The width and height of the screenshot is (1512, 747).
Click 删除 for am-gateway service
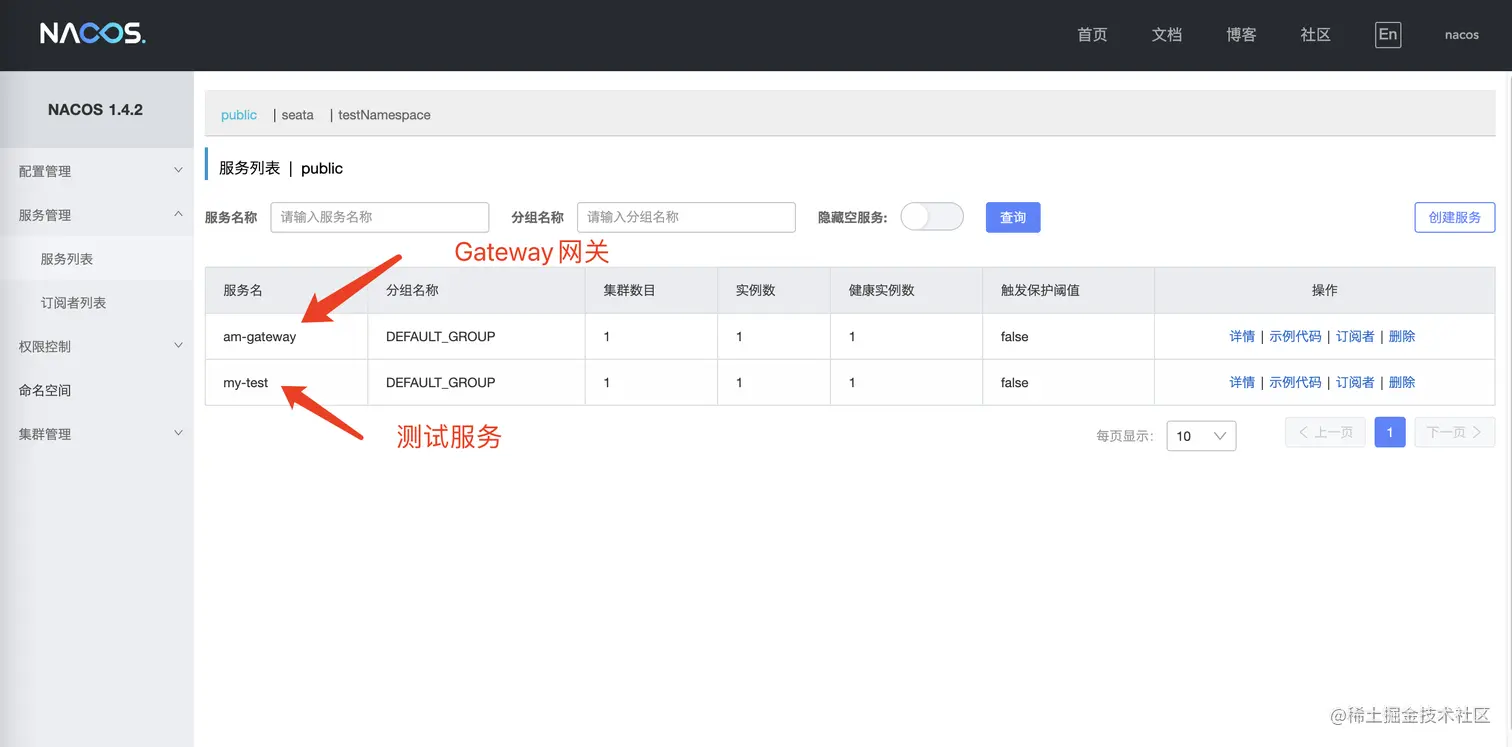tap(1402, 337)
